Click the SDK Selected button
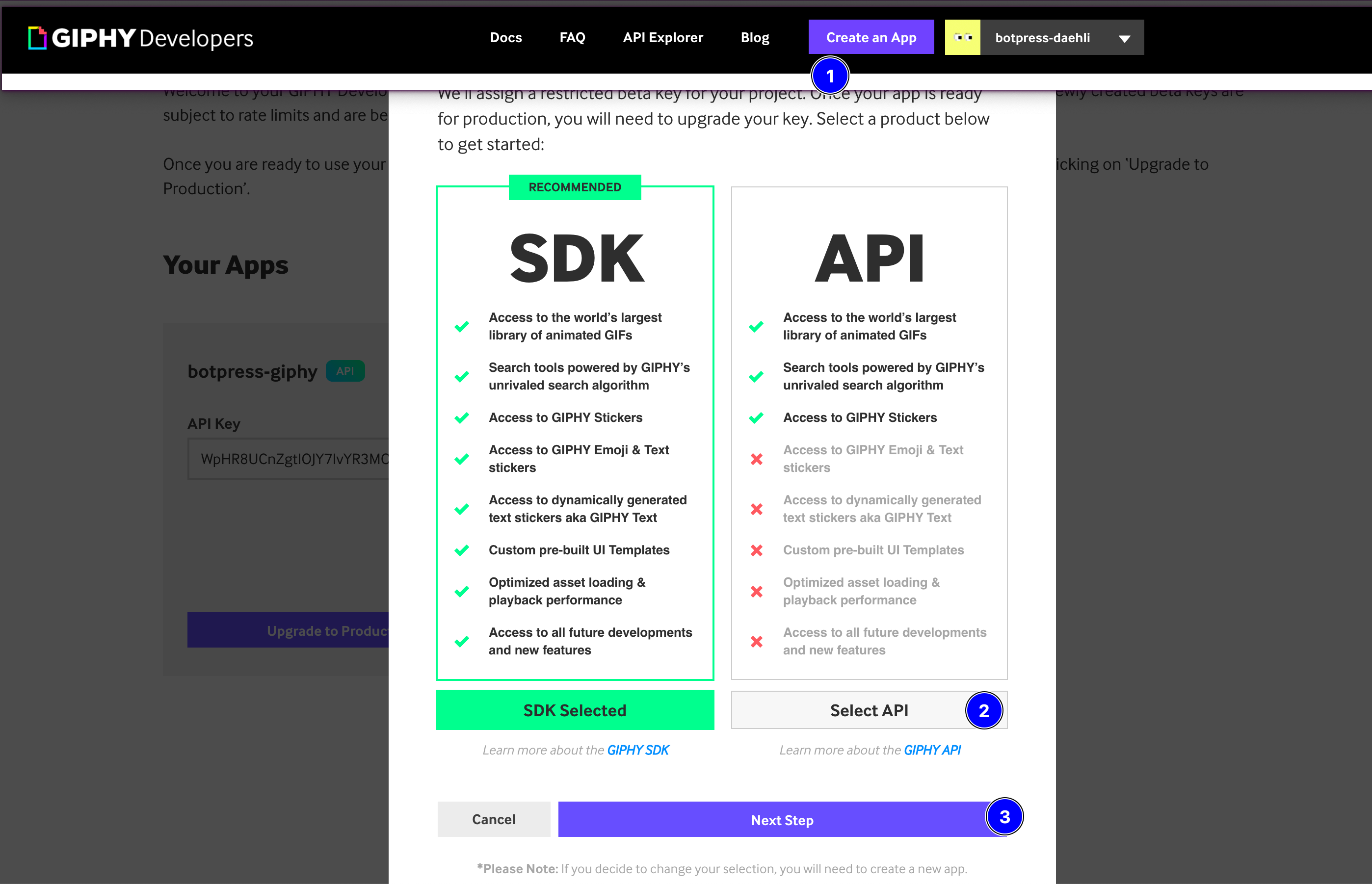1372x884 pixels. click(575, 710)
